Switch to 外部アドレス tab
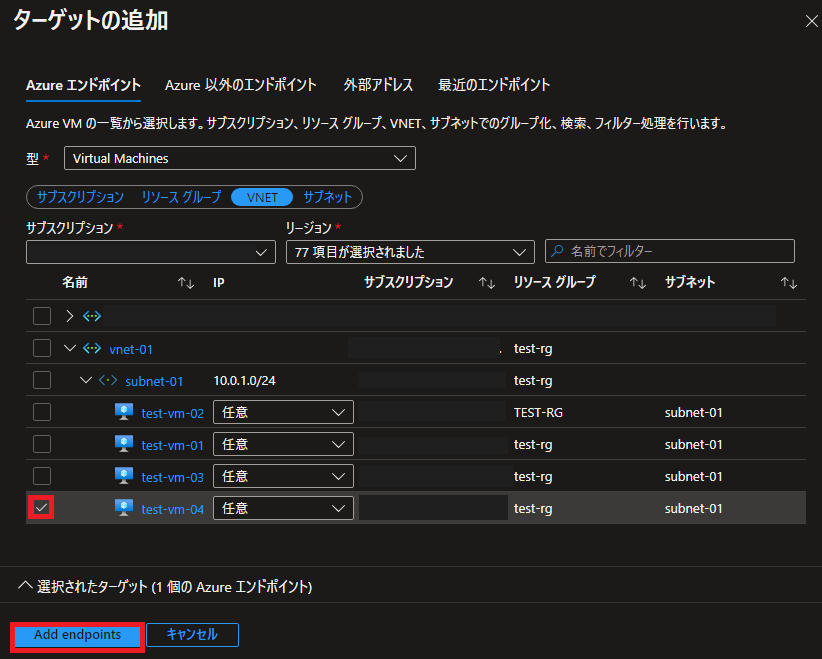Screen dimensions: 822x659 [x=378, y=85]
